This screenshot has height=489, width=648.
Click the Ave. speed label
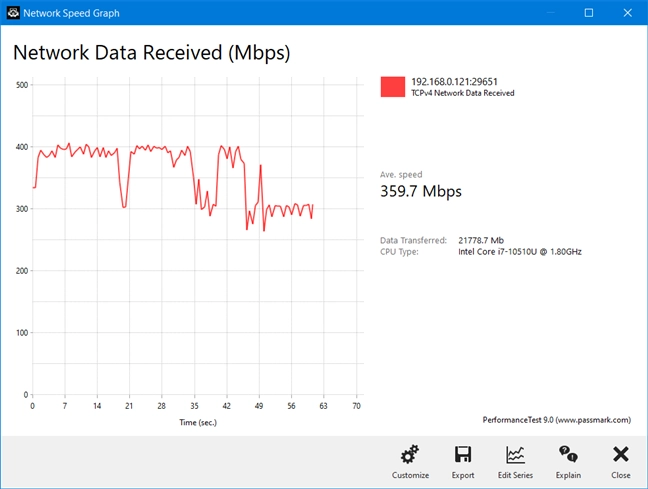pyautogui.click(x=401, y=174)
